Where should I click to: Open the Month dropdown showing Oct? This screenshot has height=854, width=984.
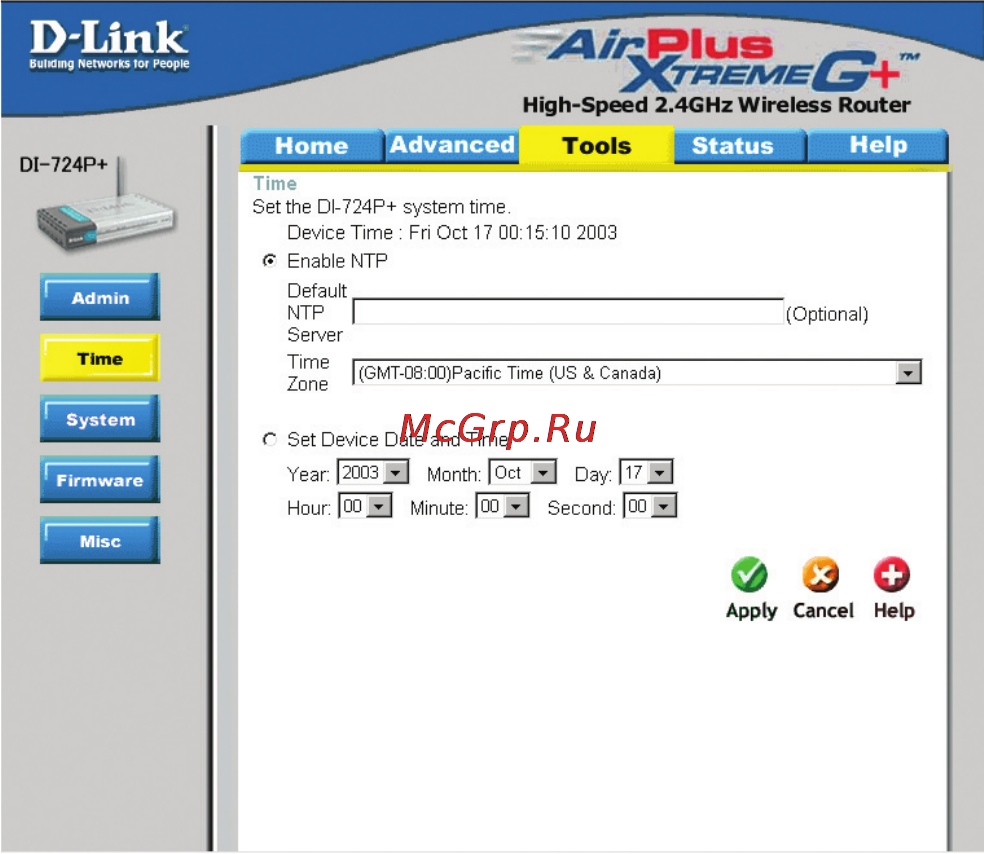[x=523, y=472]
